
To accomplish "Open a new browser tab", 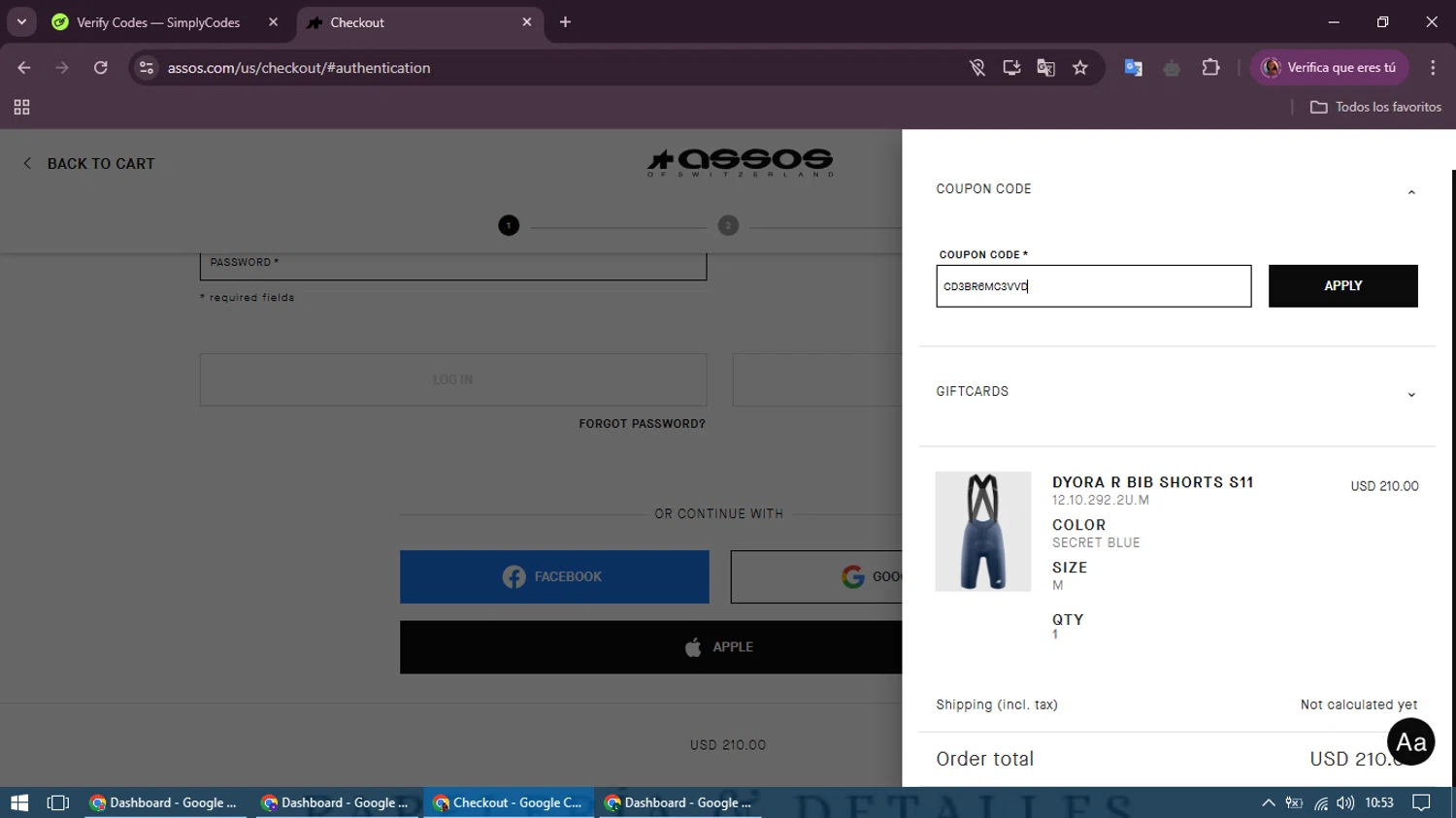I will (565, 22).
